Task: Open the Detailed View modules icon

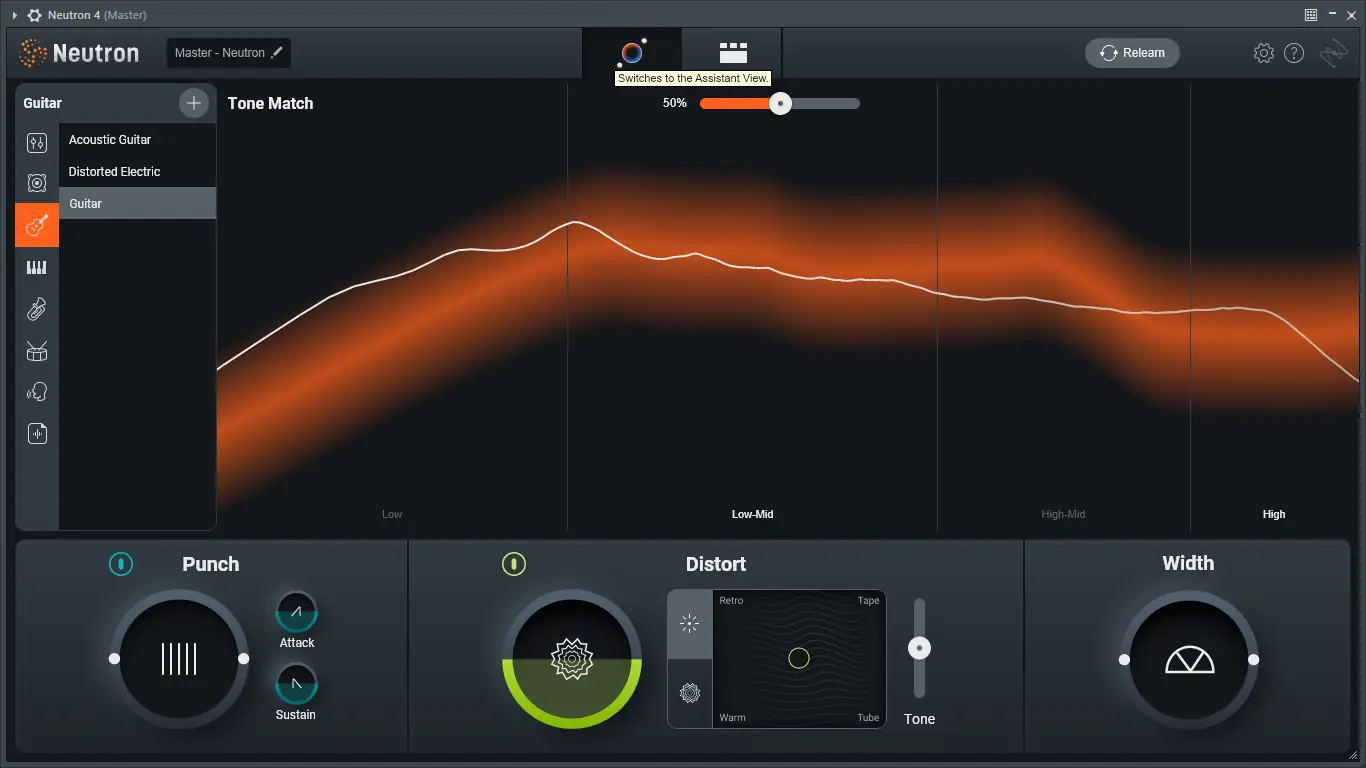Action: (x=733, y=53)
